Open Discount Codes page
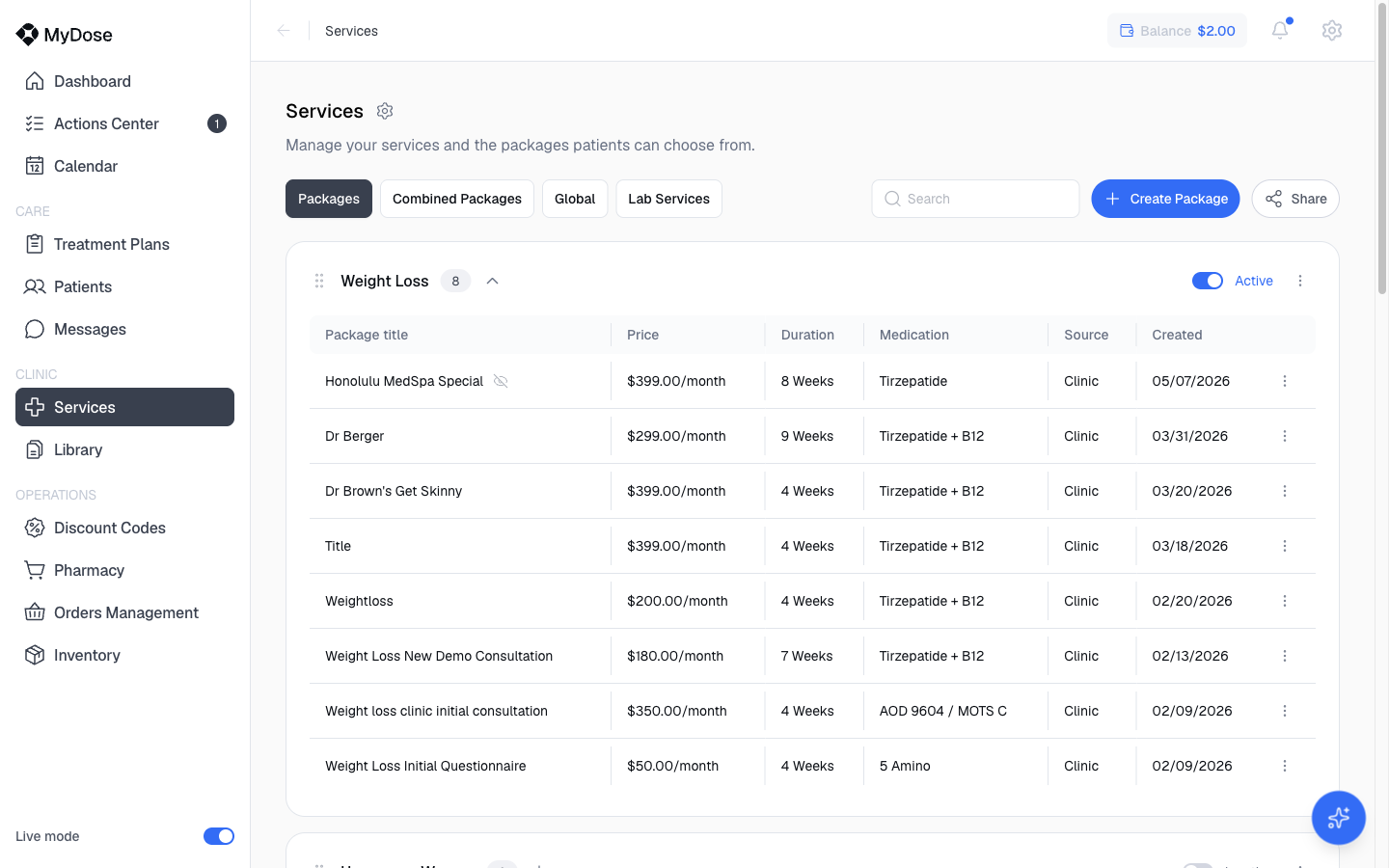Viewport: 1389px width, 868px height. point(124,528)
